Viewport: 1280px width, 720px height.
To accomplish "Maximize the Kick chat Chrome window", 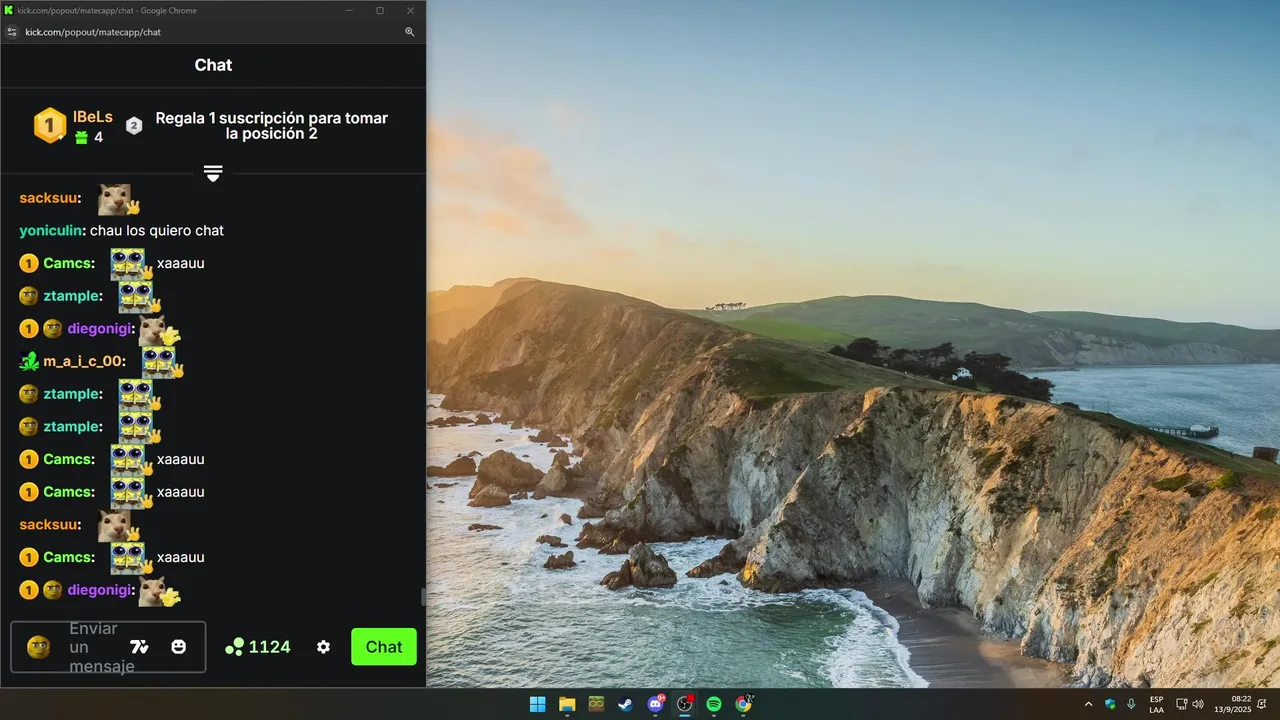I will [x=380, y=10].
